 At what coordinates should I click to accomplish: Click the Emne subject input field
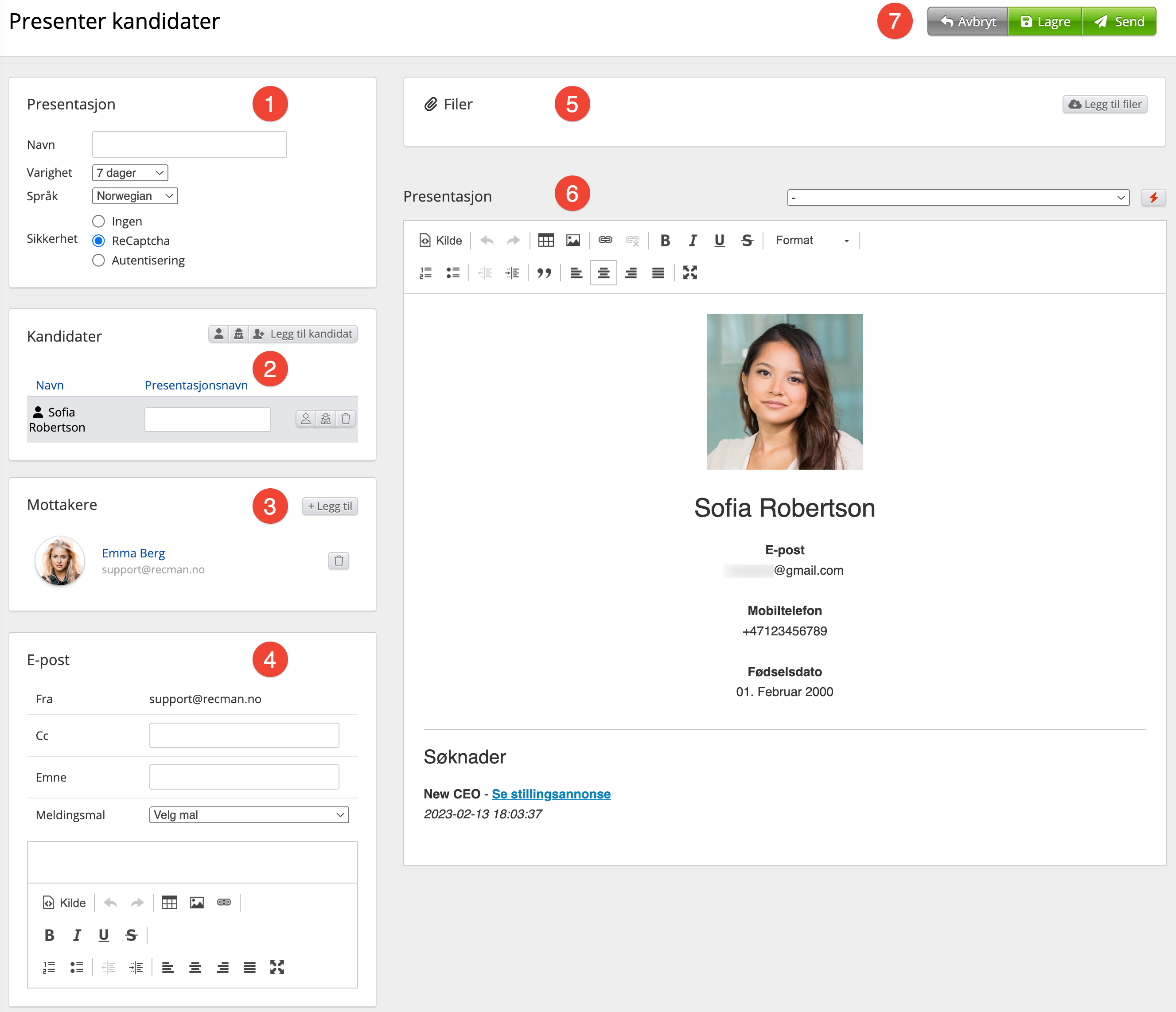pos(244,777)
